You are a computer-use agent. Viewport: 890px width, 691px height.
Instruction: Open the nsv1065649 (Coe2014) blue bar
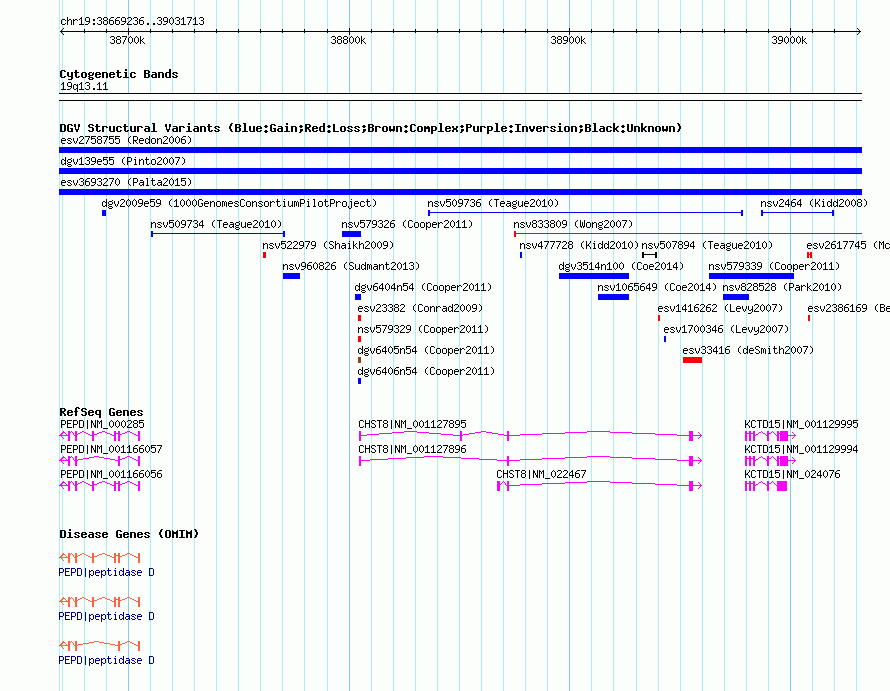(x=613, y=297)
